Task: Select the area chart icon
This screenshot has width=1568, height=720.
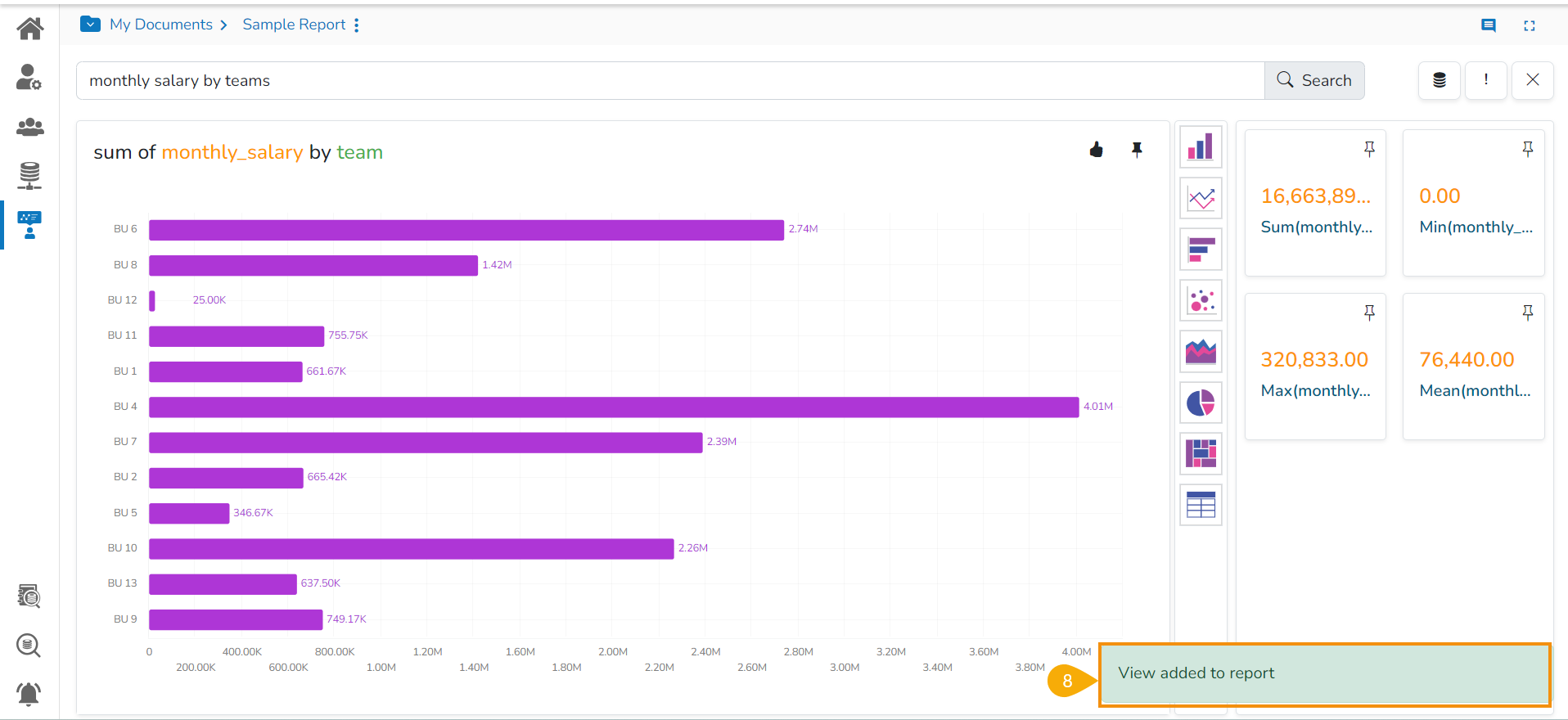Action: (1201, 352)
